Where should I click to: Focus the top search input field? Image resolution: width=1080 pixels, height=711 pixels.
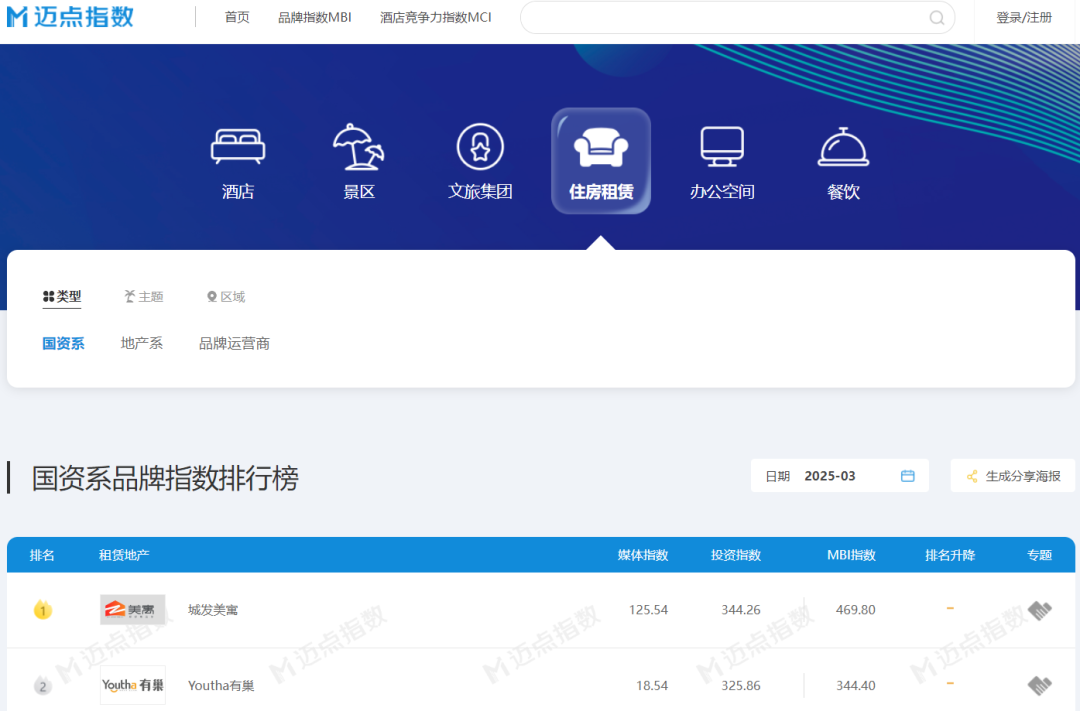pyautogui.click(x=720, y=18)
